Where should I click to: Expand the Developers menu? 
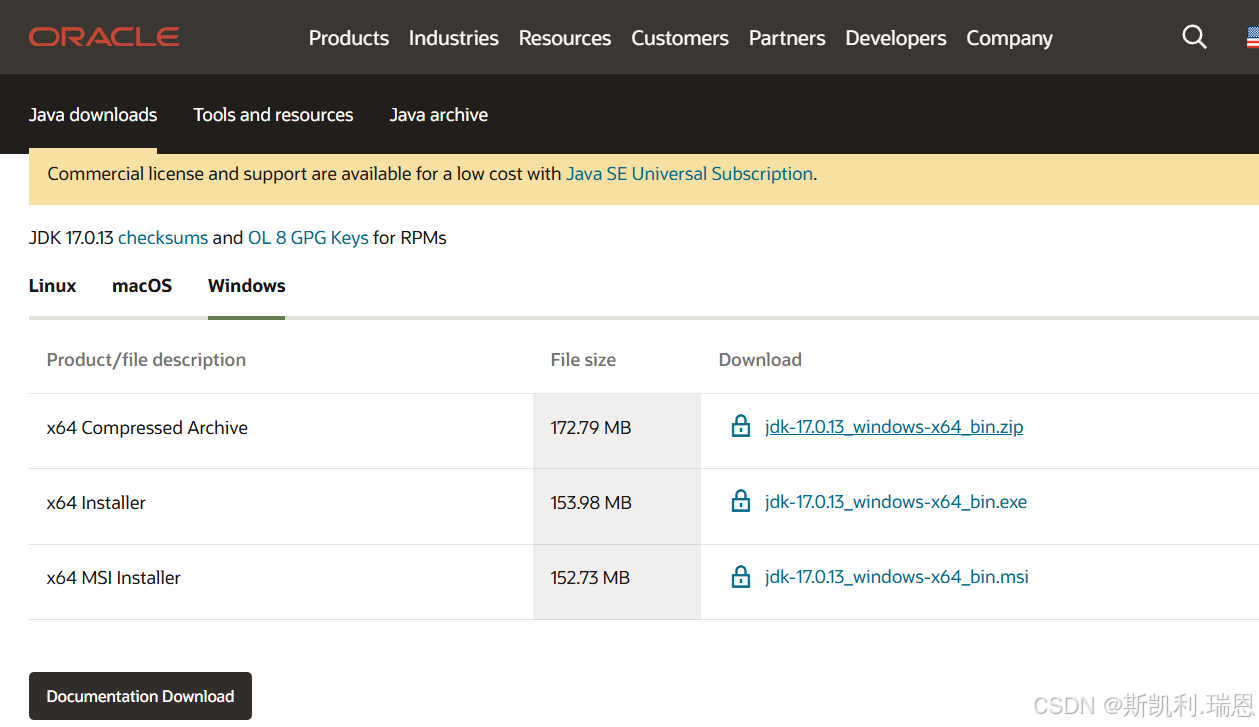895,38
